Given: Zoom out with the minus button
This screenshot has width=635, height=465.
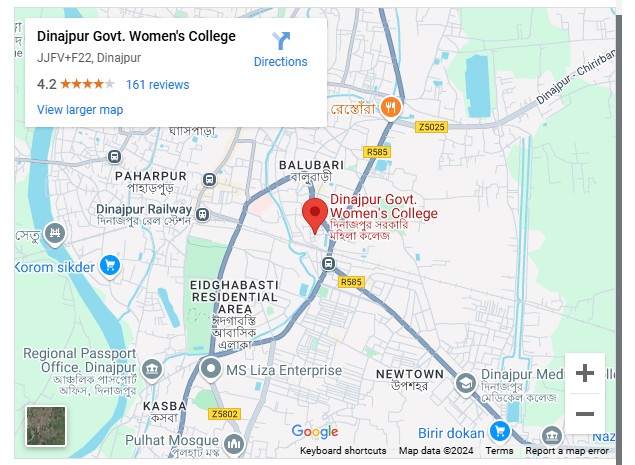Looking at the screenshot, I should (585, 414).
